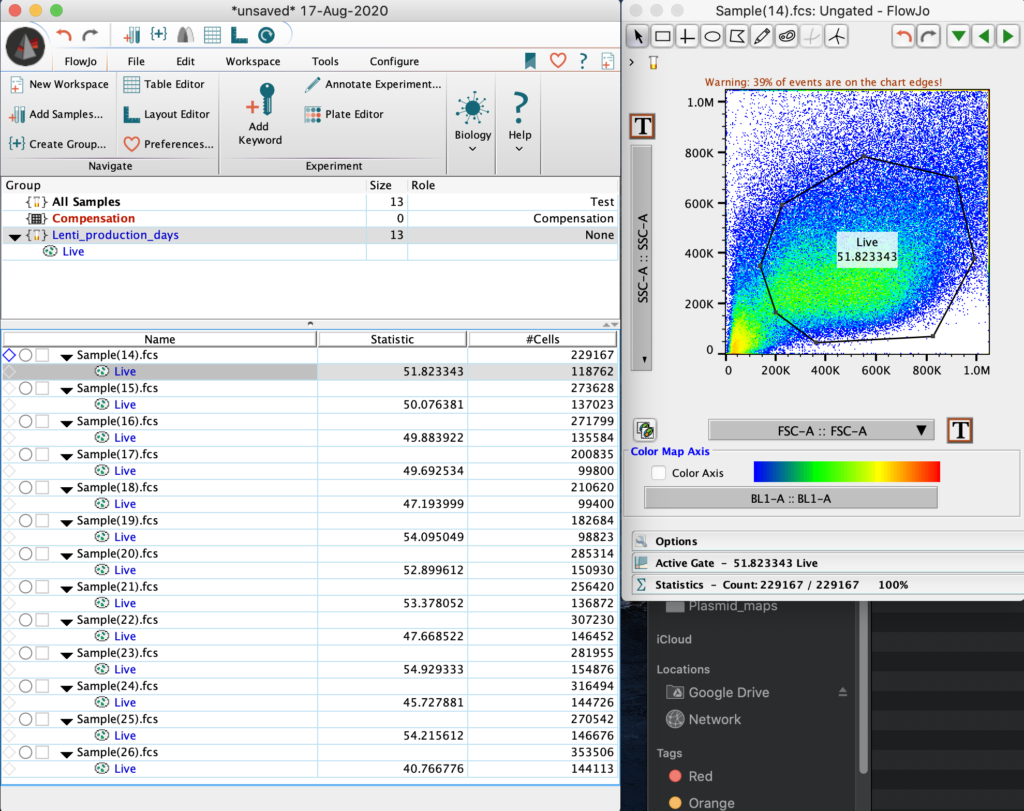1024x811 pixels.
Task: Click the FlowJo logo button
Action: point(25,47)
